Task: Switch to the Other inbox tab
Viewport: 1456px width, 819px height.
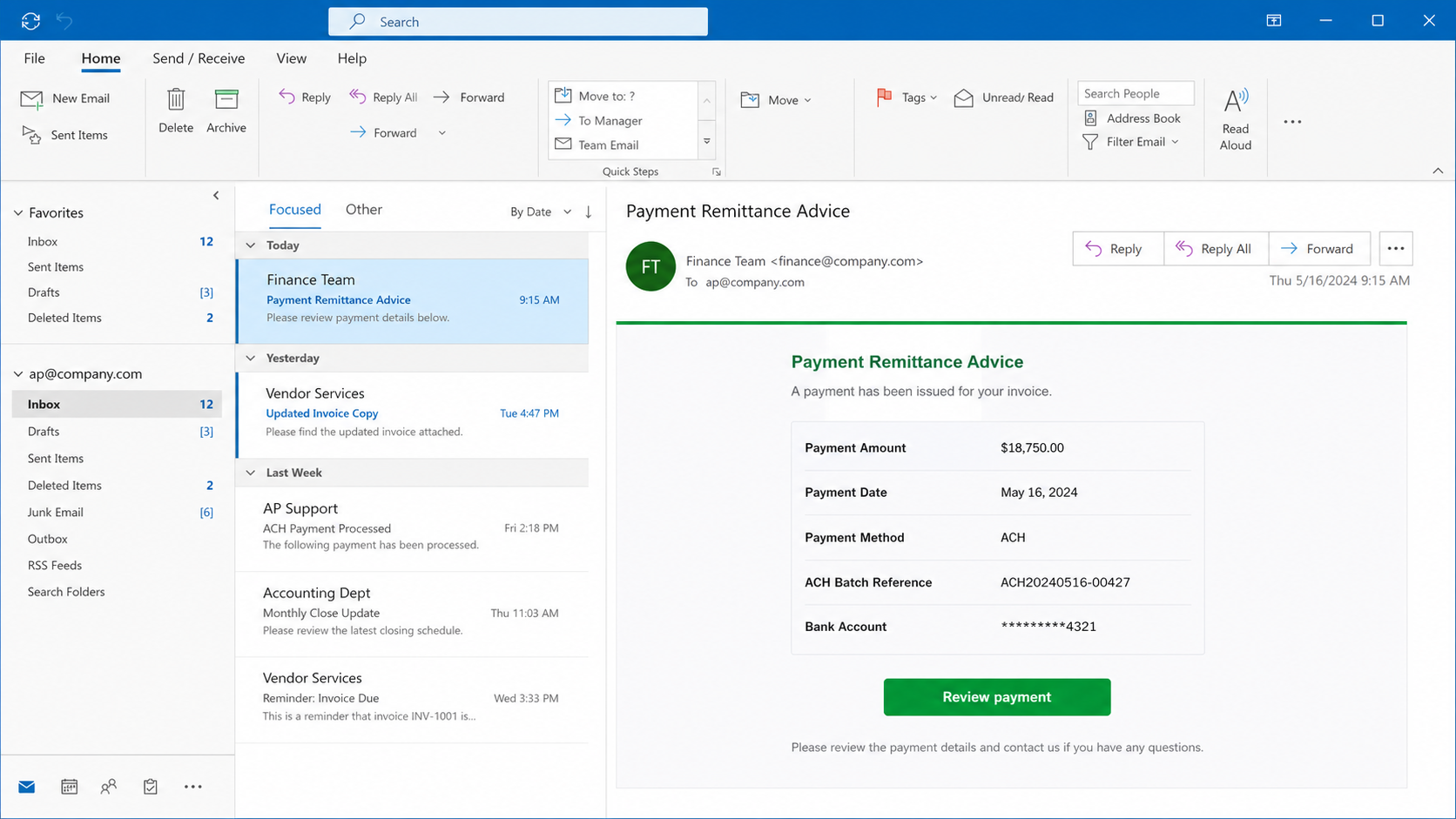Action: 364,210
